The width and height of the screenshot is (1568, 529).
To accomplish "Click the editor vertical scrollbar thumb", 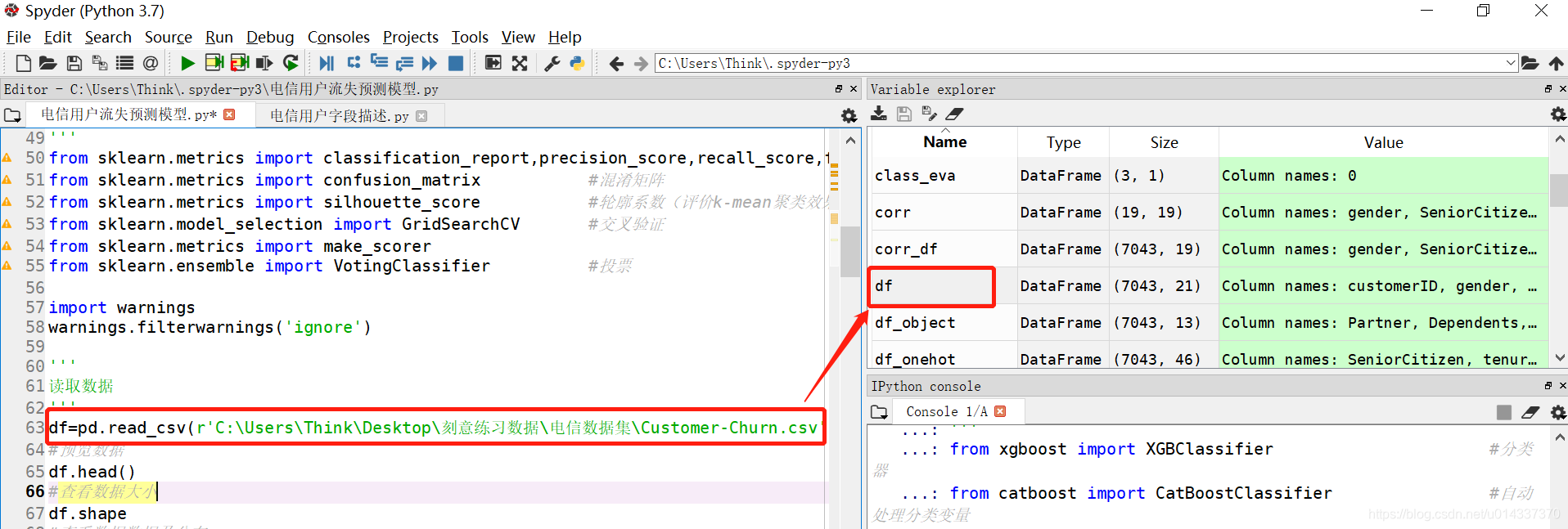I will click(x=850, y=252).
